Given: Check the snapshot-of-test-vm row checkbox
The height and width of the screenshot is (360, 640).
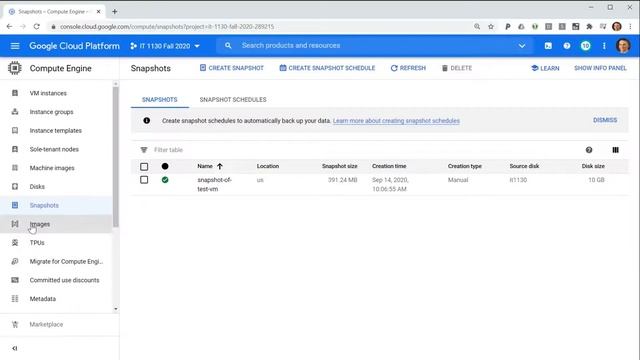Looking at the screenshot, I should coord(144,180).
